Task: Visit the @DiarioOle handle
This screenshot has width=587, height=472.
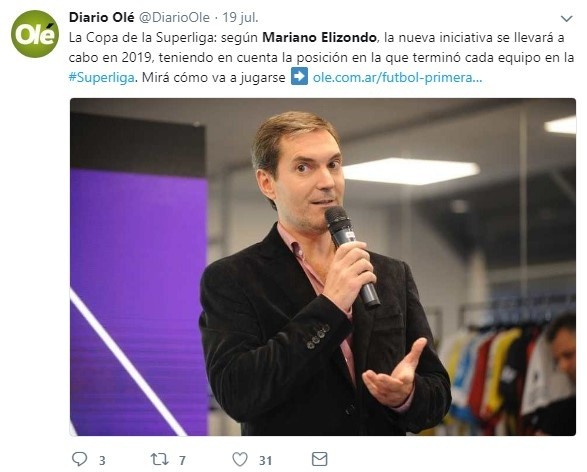Action: point(174,17)
